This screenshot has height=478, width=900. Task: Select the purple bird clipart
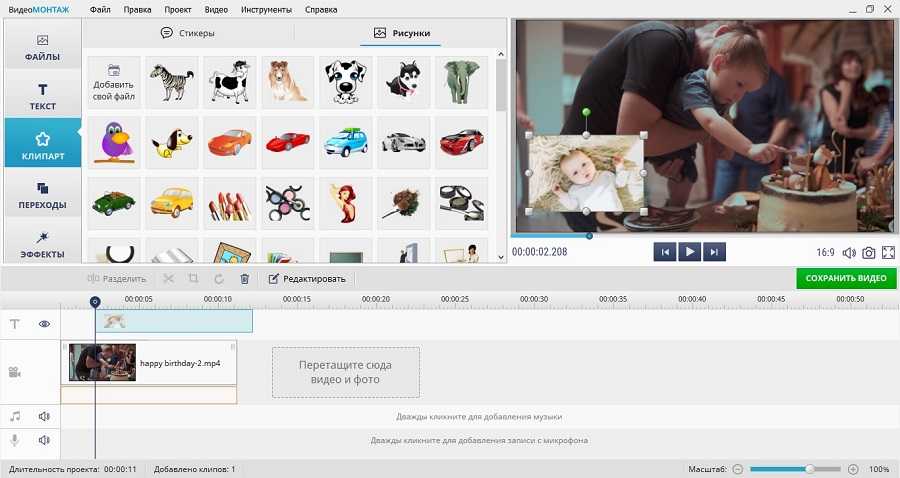pos(114,143)
